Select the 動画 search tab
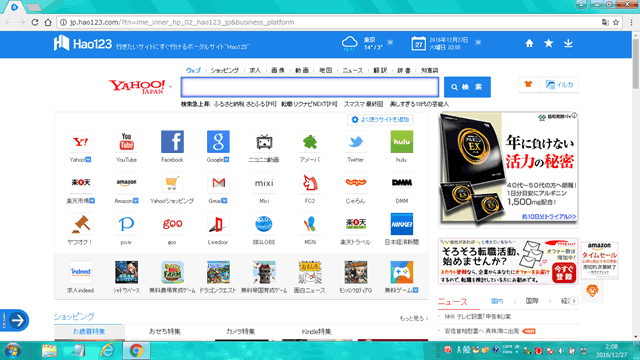The image size is (640, 360). 302,70
